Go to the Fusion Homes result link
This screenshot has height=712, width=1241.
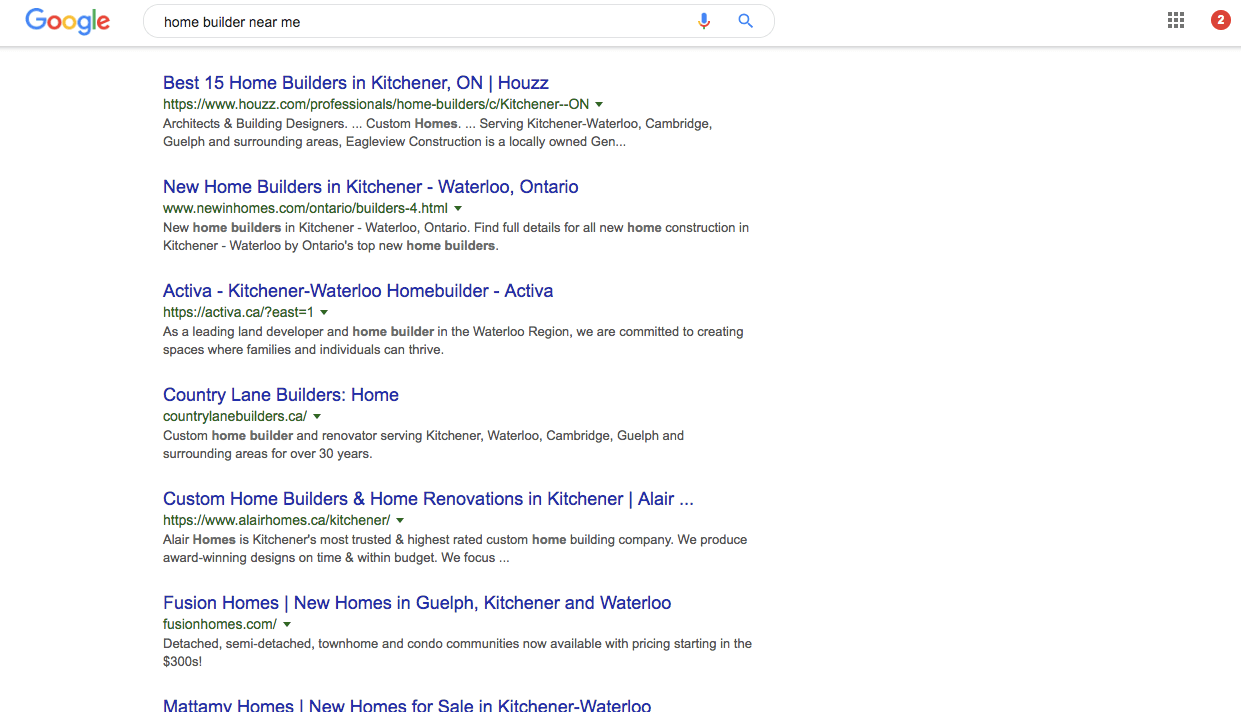tap(416, 603)
